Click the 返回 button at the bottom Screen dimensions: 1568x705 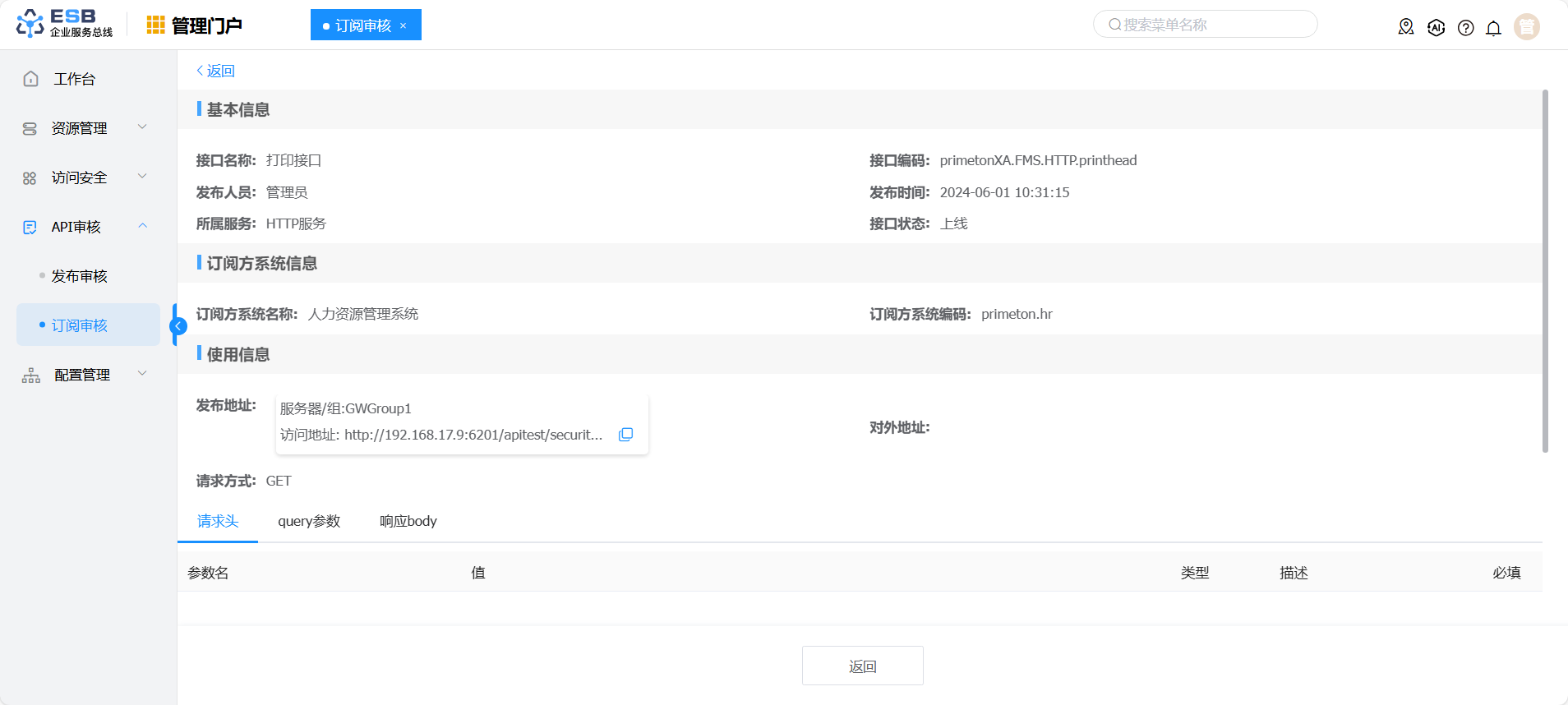(x=862, y=666)
